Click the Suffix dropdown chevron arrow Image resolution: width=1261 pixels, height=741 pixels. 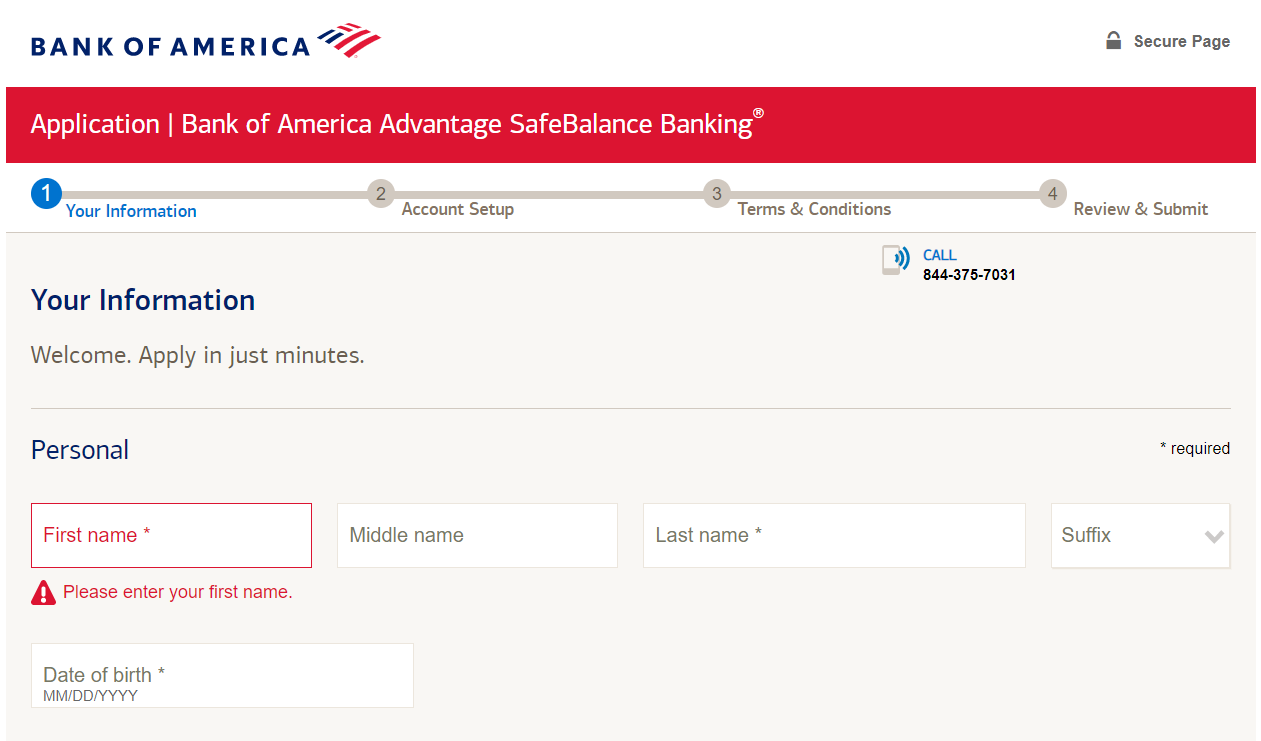click(x=1214, y=537)
